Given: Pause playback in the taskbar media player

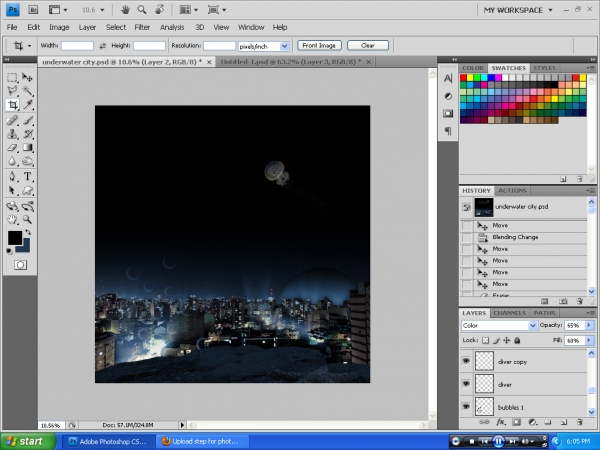Looking at the screenshot, I should pyautogui.click(x=498, y=441).
